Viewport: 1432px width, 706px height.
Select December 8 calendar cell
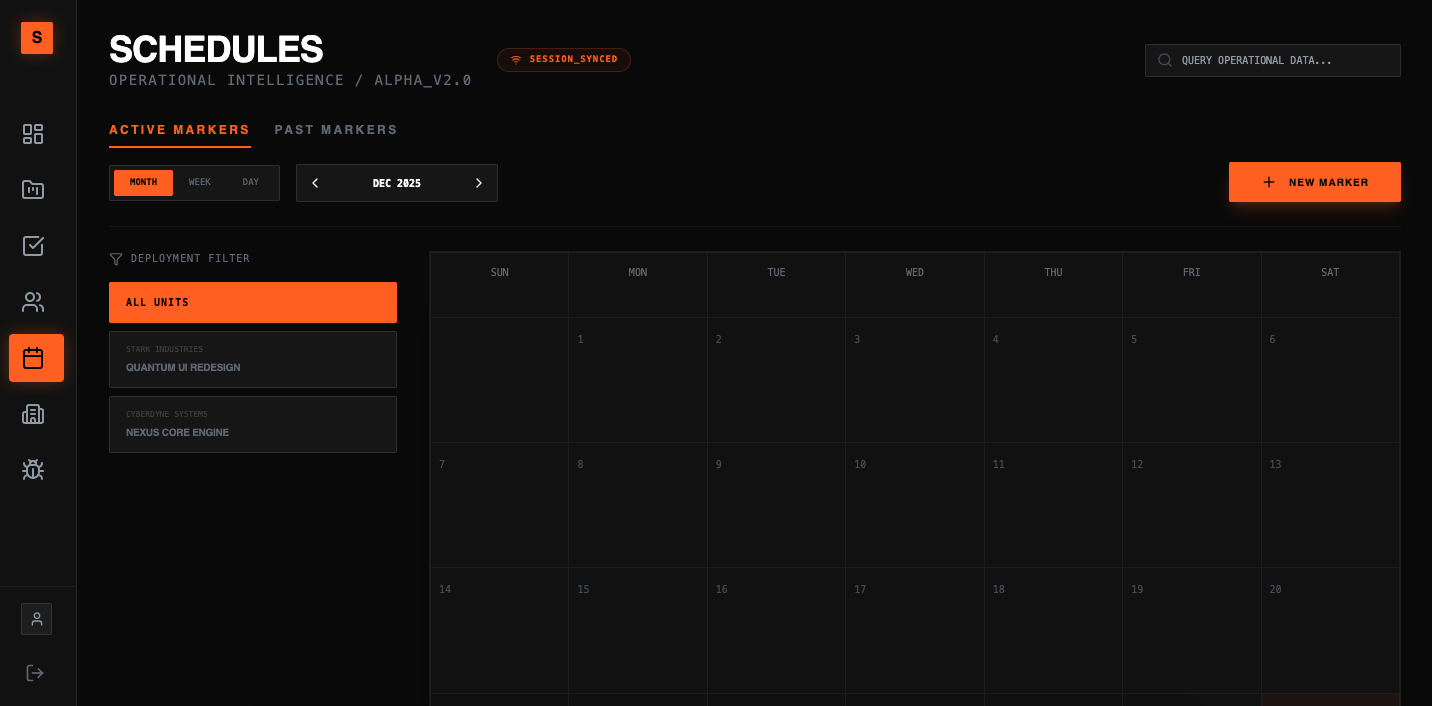tap(638, 505)
